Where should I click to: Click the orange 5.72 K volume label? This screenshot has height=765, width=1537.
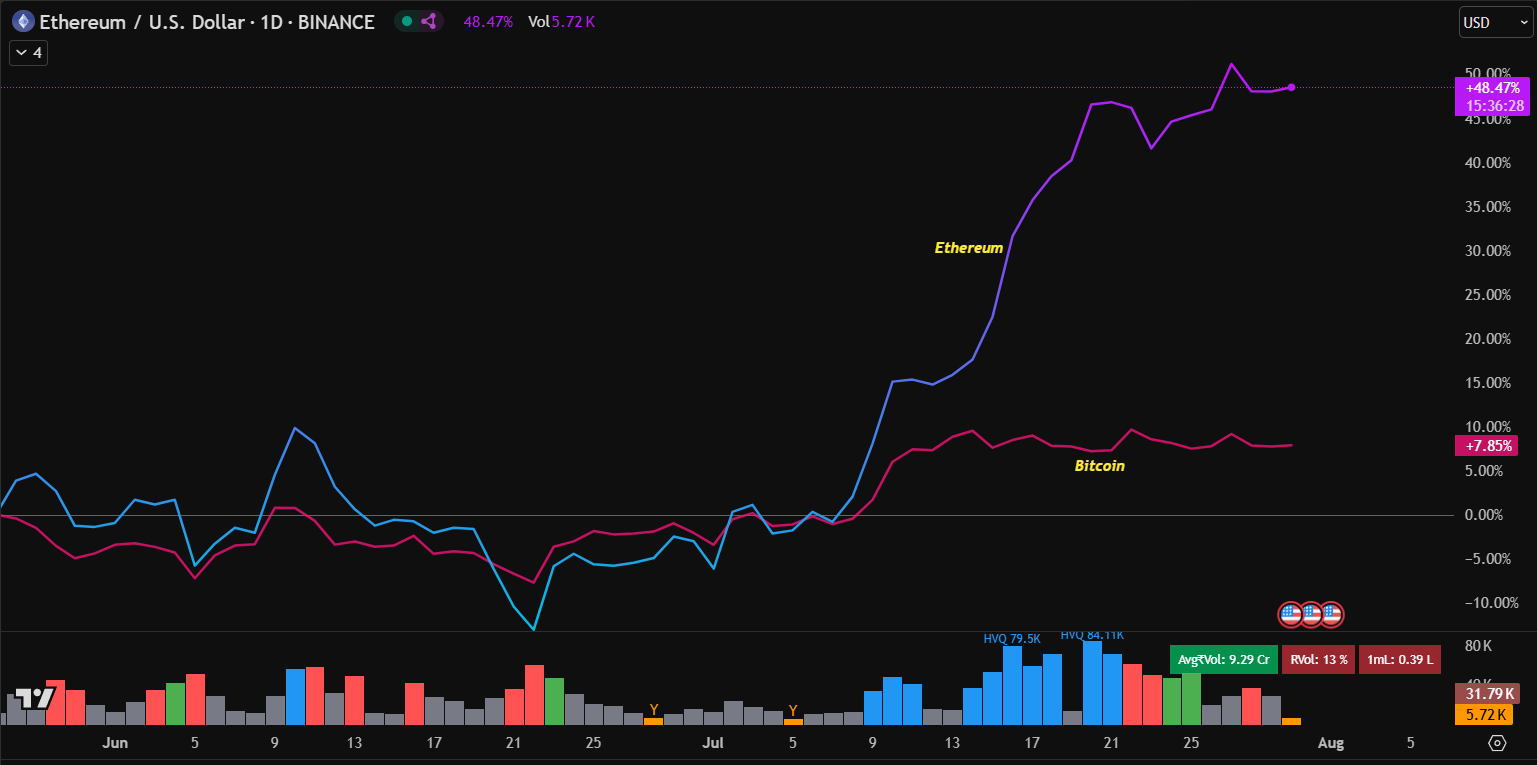click(1486, 714)
